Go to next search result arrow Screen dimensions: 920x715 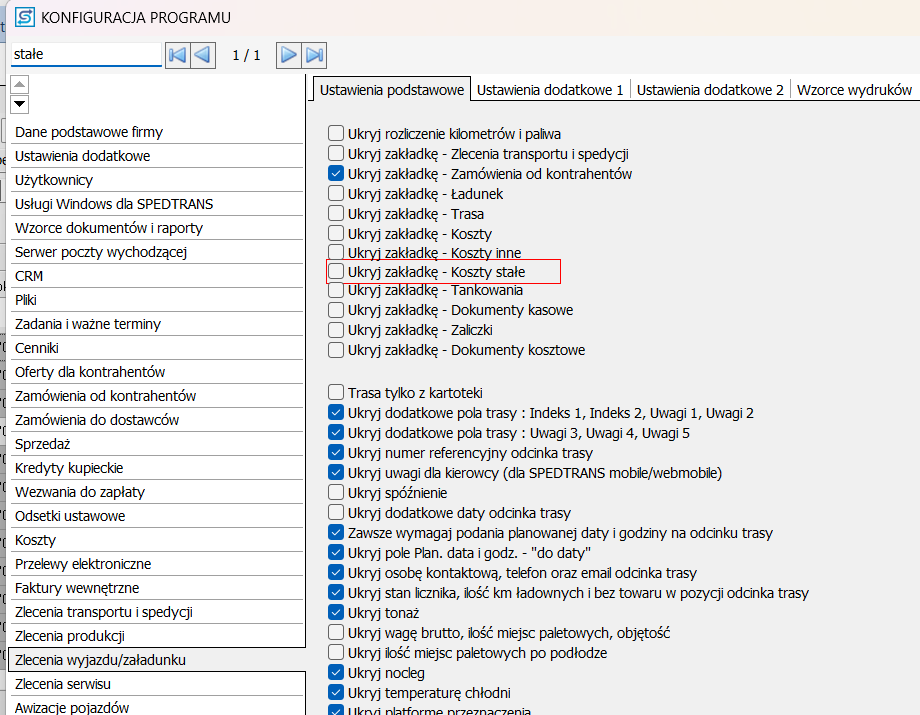289,55
